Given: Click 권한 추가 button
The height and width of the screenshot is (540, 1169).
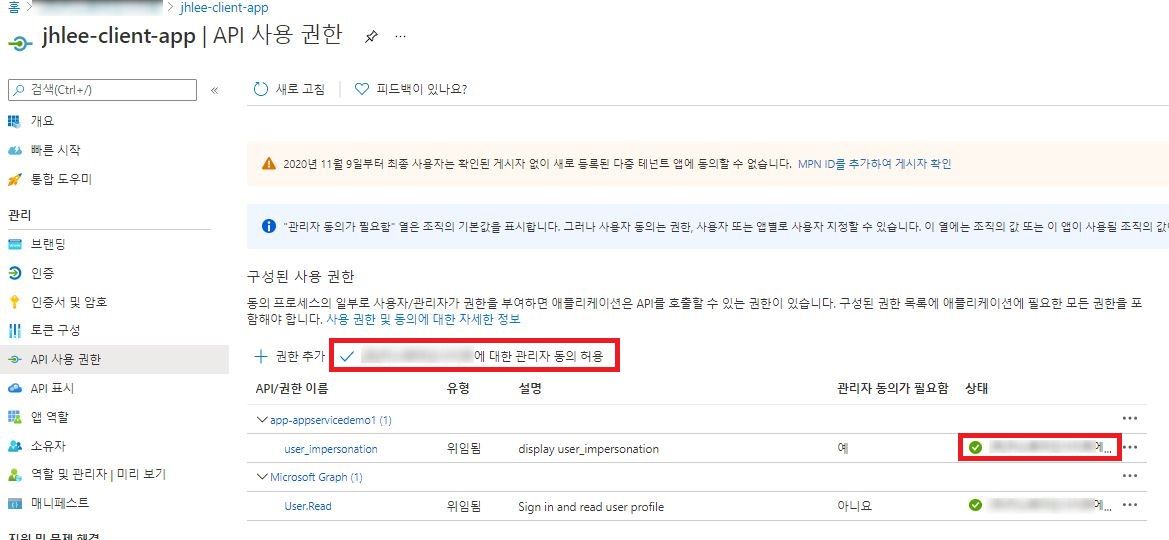Looking at the screenshot, I should (x=289, y=357).
